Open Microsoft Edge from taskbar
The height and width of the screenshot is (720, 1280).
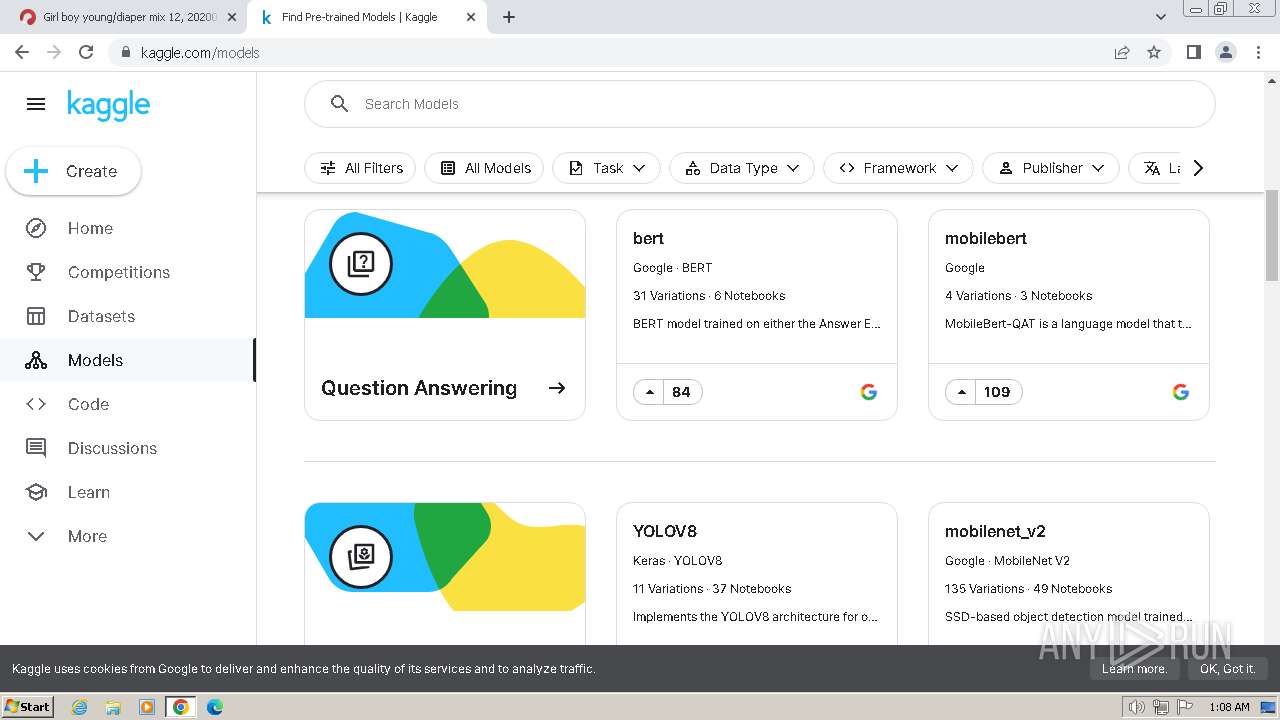pyautogui.click(x=214, y=707)
